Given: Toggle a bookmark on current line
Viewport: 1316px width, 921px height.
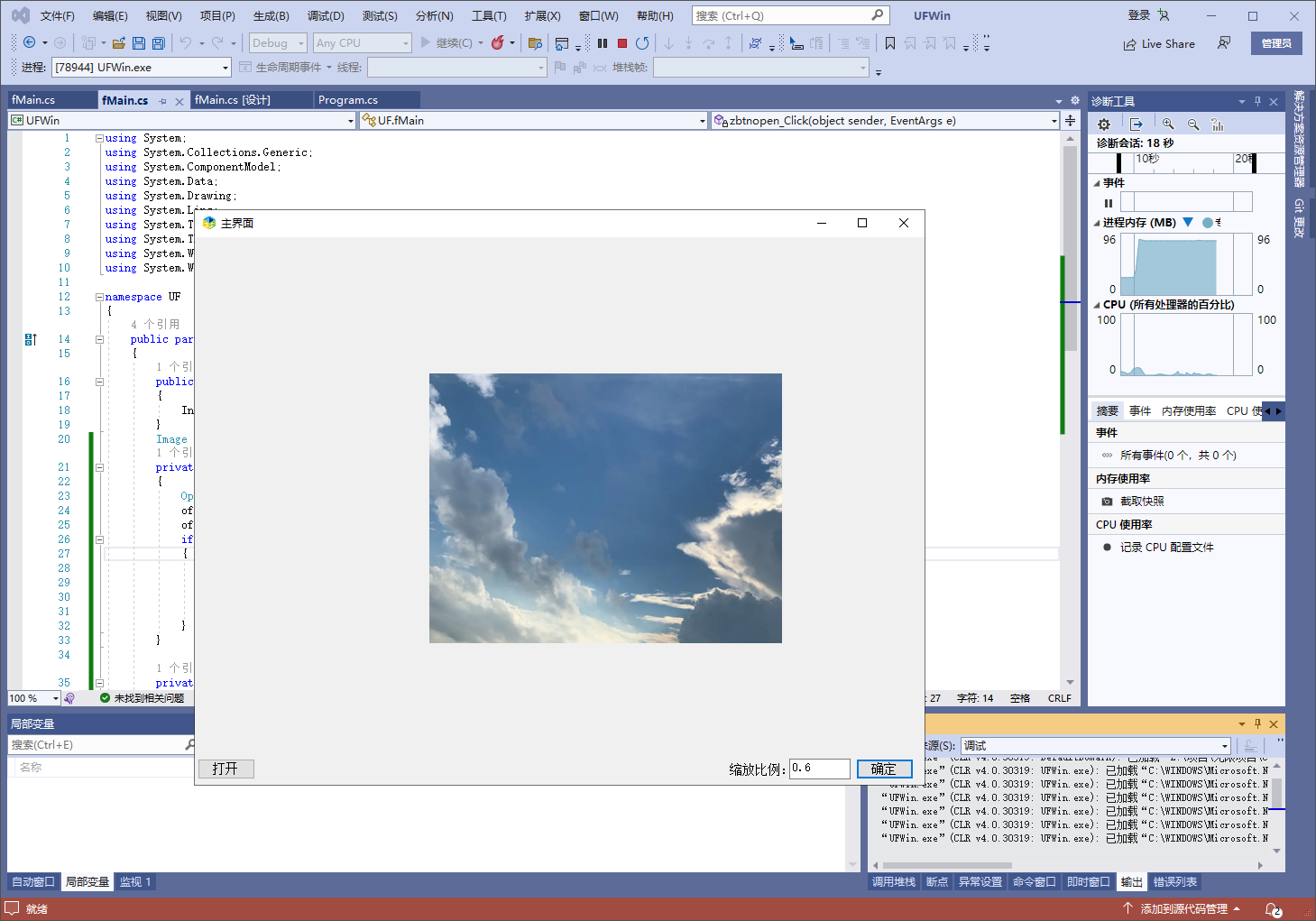Looking at the screenshot, I should tap(890, 43).
